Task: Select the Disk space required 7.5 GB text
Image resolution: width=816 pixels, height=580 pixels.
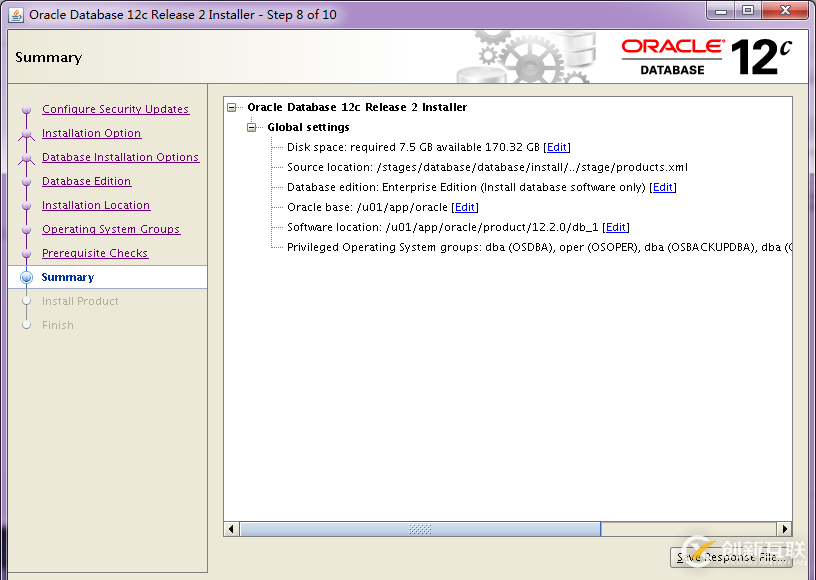Action: pos(413,147)
